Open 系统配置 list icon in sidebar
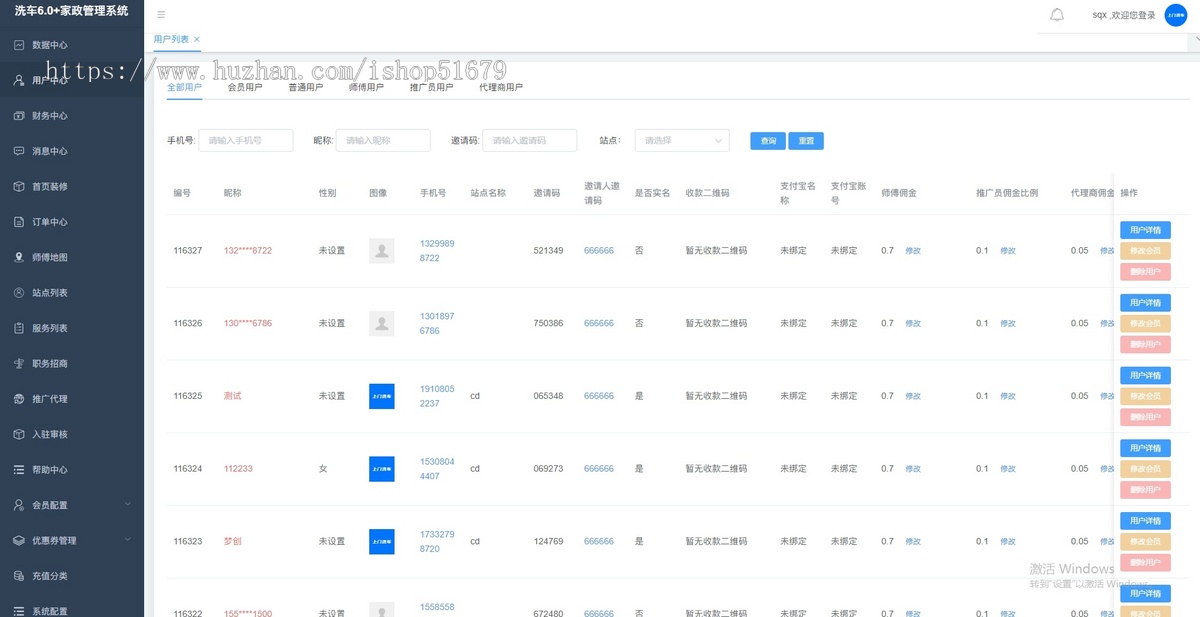Viewport: 1200px width, 617px height. 19,611
